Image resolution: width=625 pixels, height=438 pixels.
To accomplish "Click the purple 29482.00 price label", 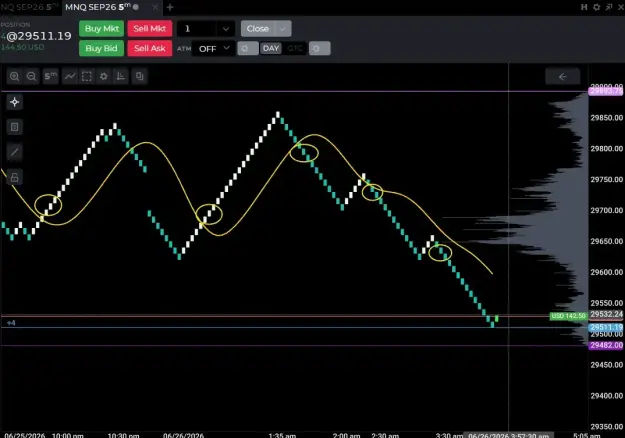I will 606,345.
